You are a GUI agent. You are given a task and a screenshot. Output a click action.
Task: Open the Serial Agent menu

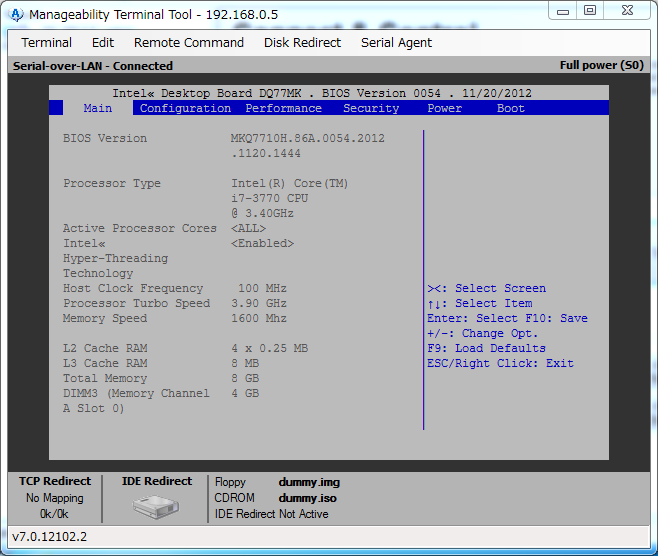click(x=396, y=43)
